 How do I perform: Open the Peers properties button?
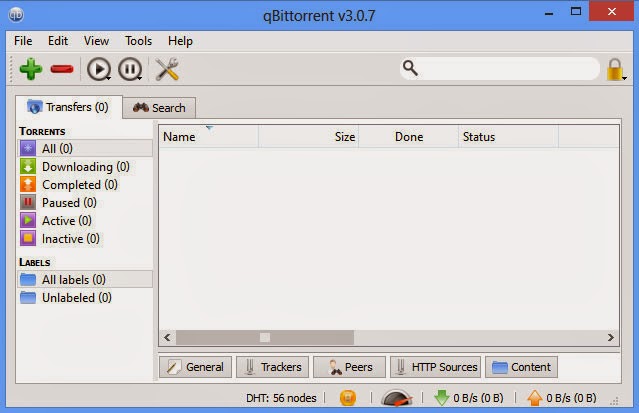[350, 367]
